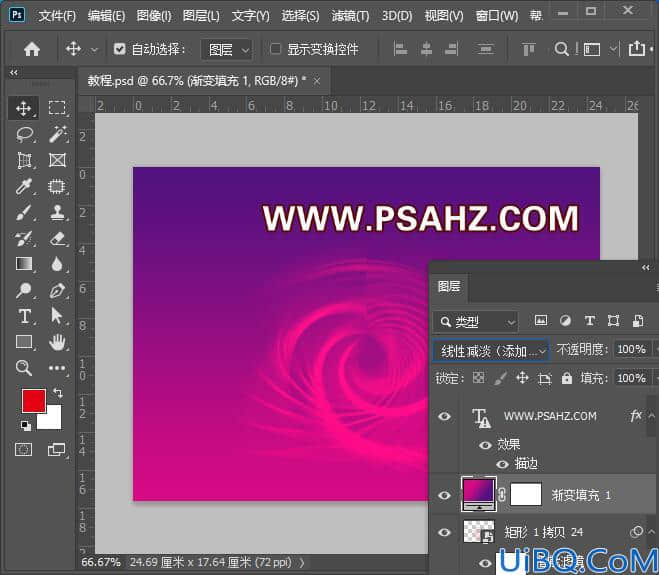Collapse the Layers panel double arrow

point(646,268)
